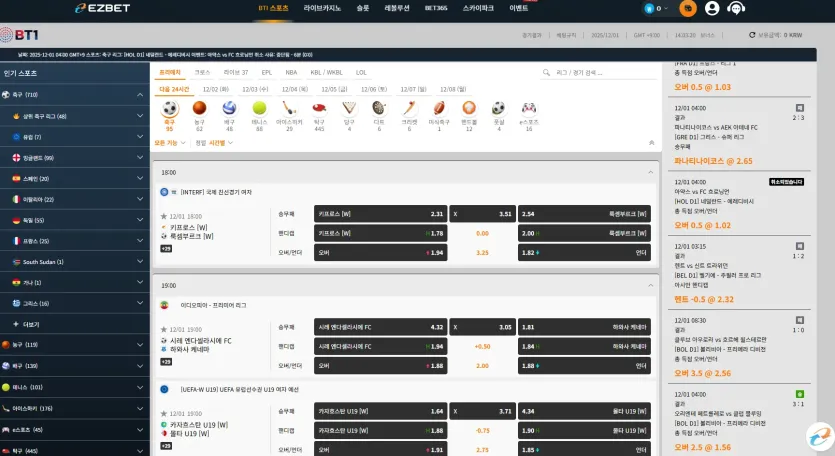Bet on 카자흐스탄 U19 [W] at 1.64

click(x=380, y=411)
